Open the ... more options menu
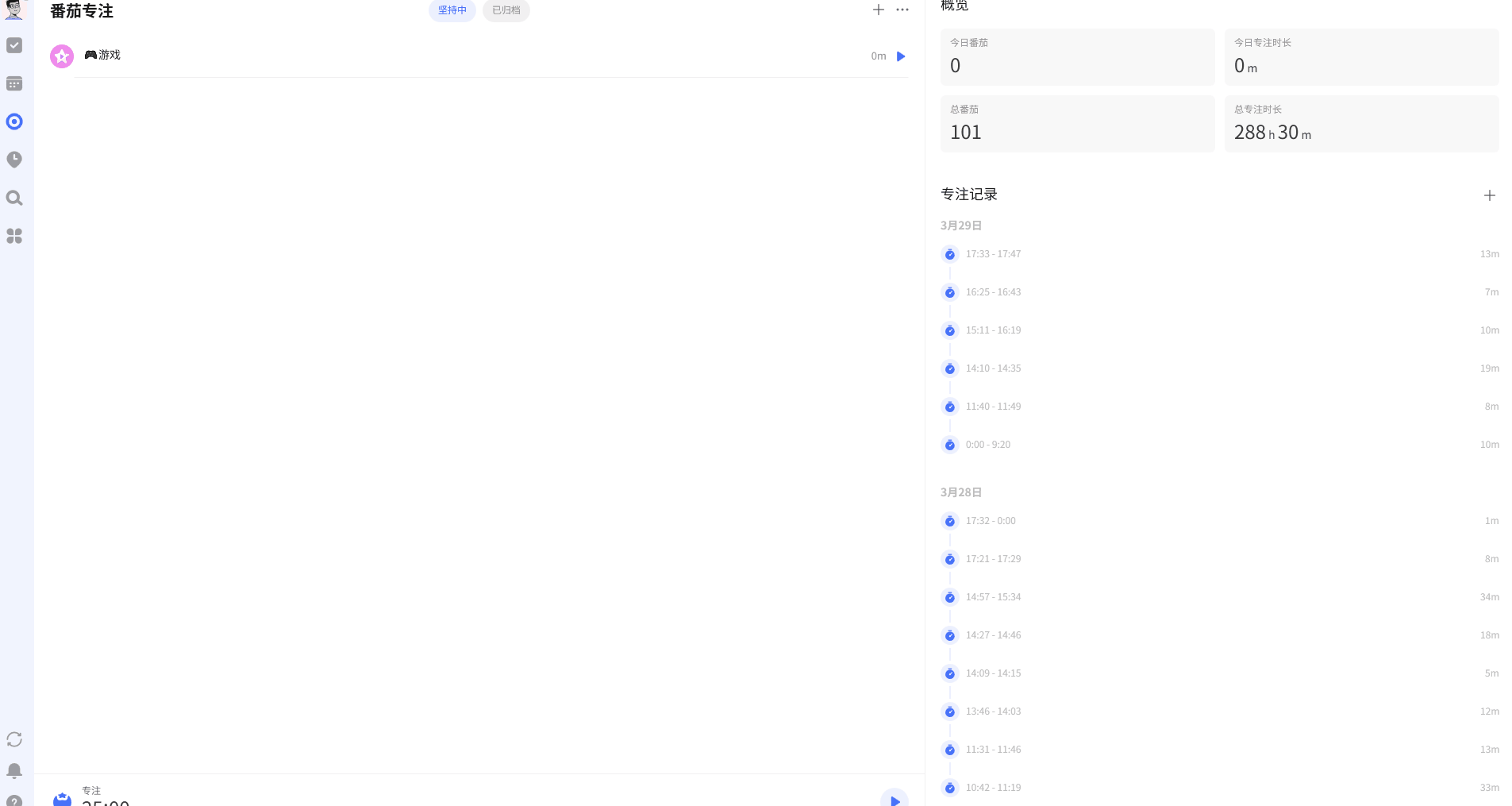This screenshot has height=806, width=1512. (902, 10)
